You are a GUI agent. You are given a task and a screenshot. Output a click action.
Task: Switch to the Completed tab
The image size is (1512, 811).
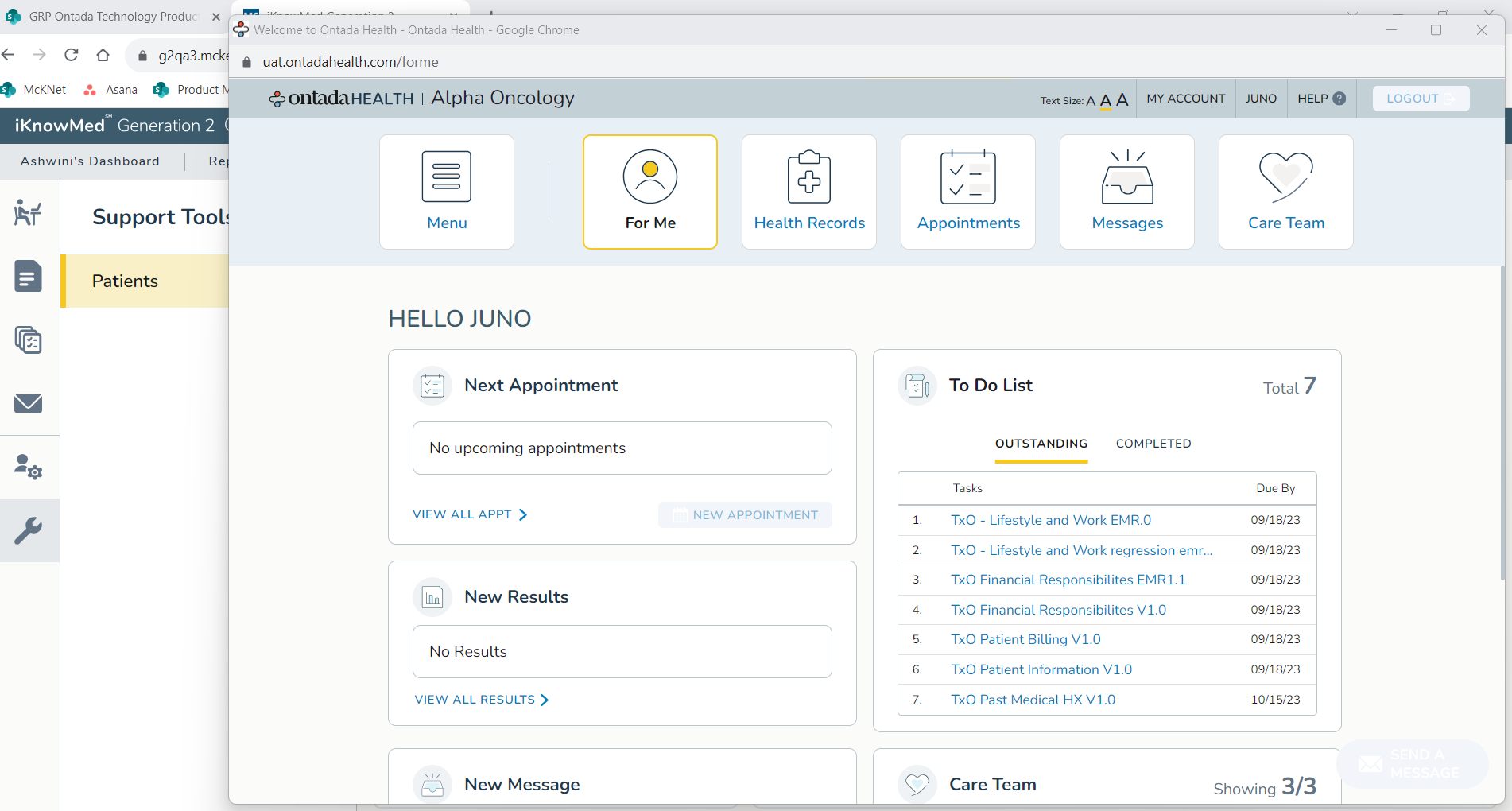pyautogui.click(x=1153, y=444)
